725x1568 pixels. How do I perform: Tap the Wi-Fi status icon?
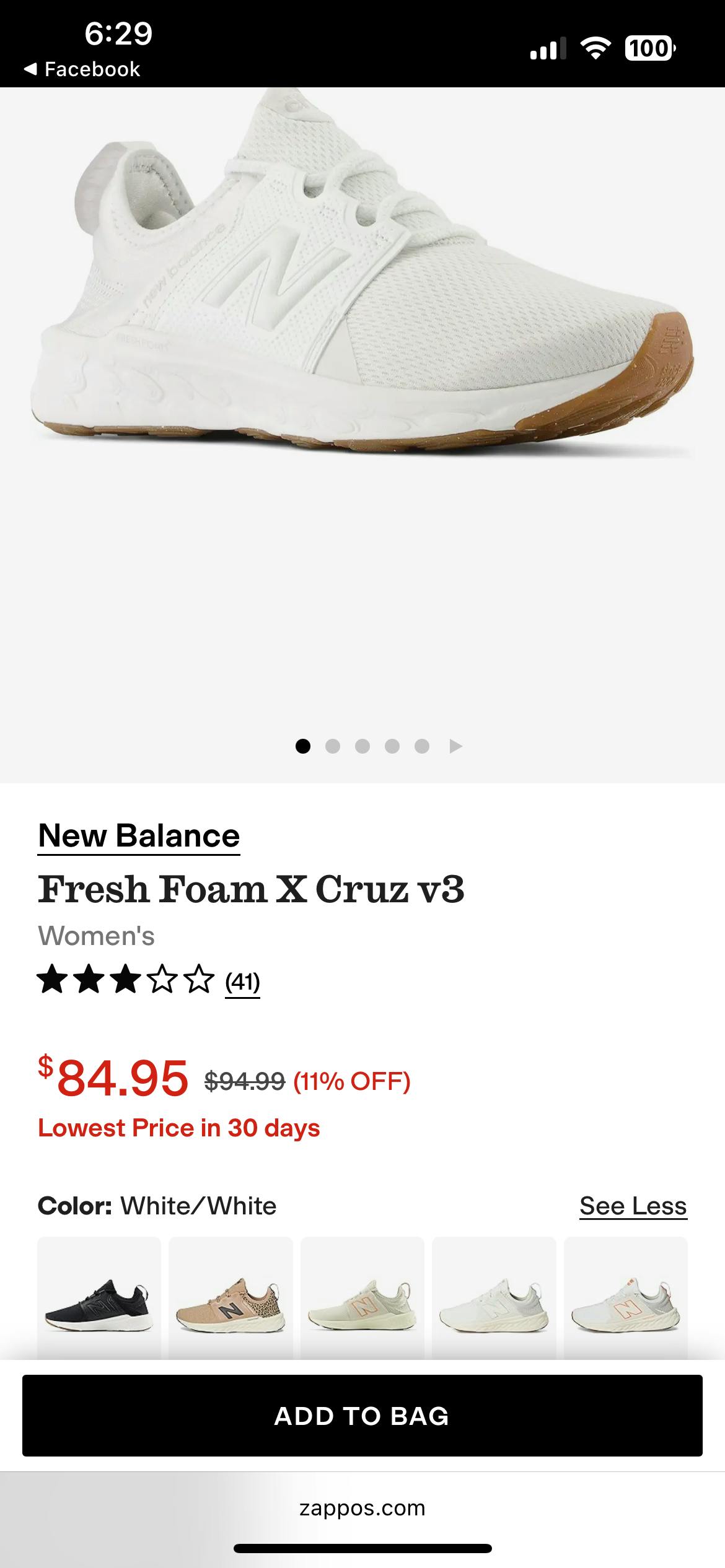pos(595,48)
